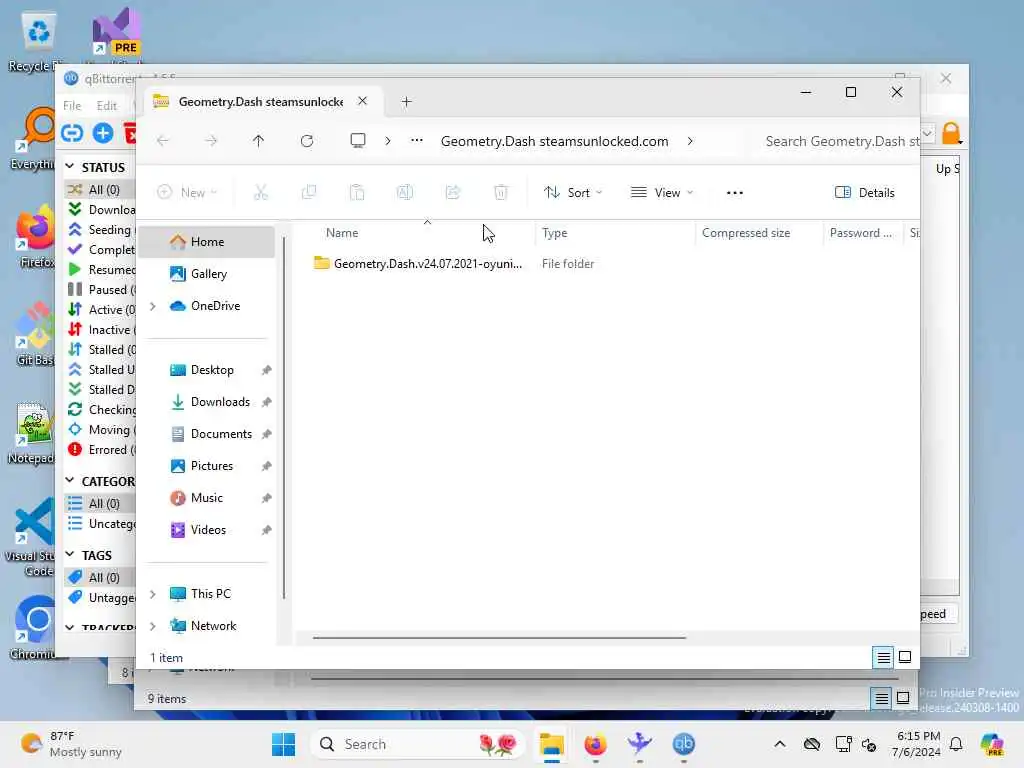The width and height of the screenshot is (1024, 768).
Task: Collapse the STATUS section in qBittorrent
Action: pyautogui.click(x=70, y=167)
